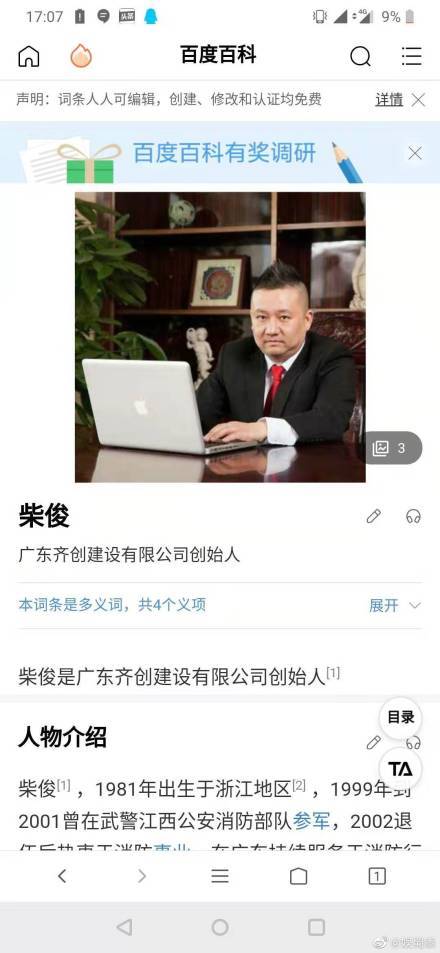
Task: Tap the flame hot topics icon
Action: 81,56
